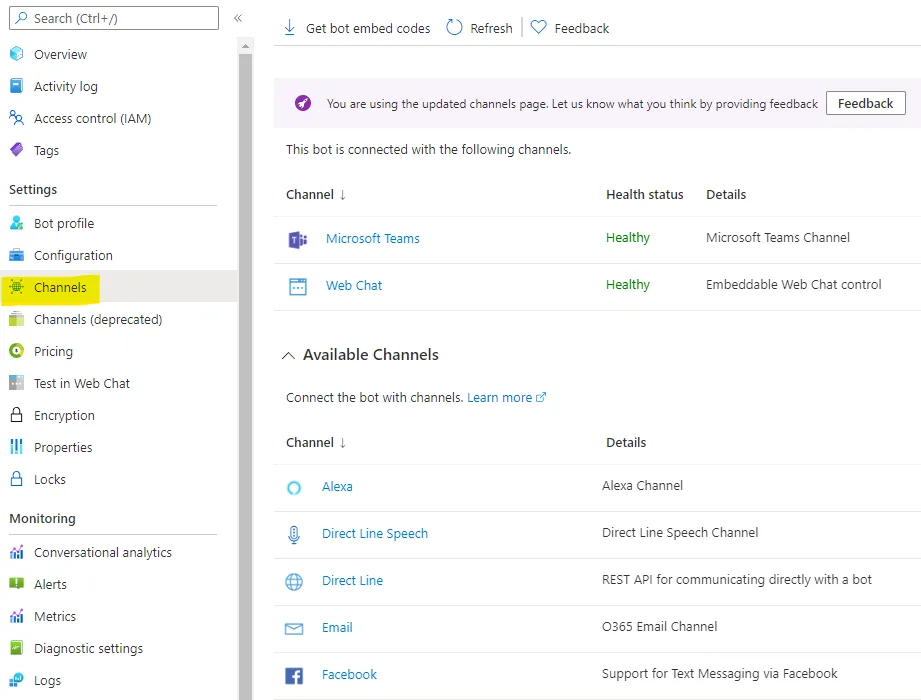Screen dimensions: 921x700
Task: Open Conversational analytics page
Action: [x=103, y=553]
